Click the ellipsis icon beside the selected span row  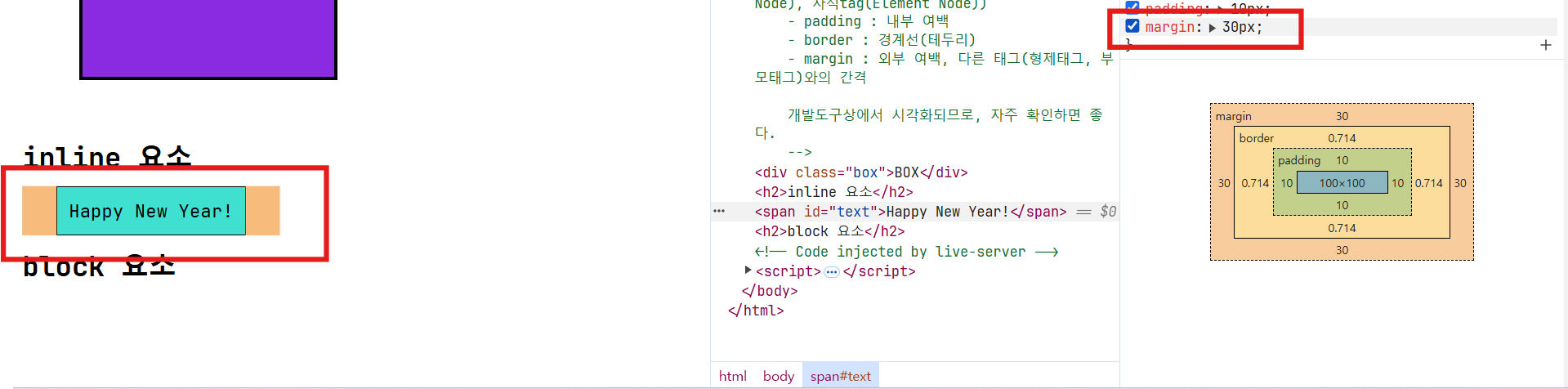tap(719, 212)
